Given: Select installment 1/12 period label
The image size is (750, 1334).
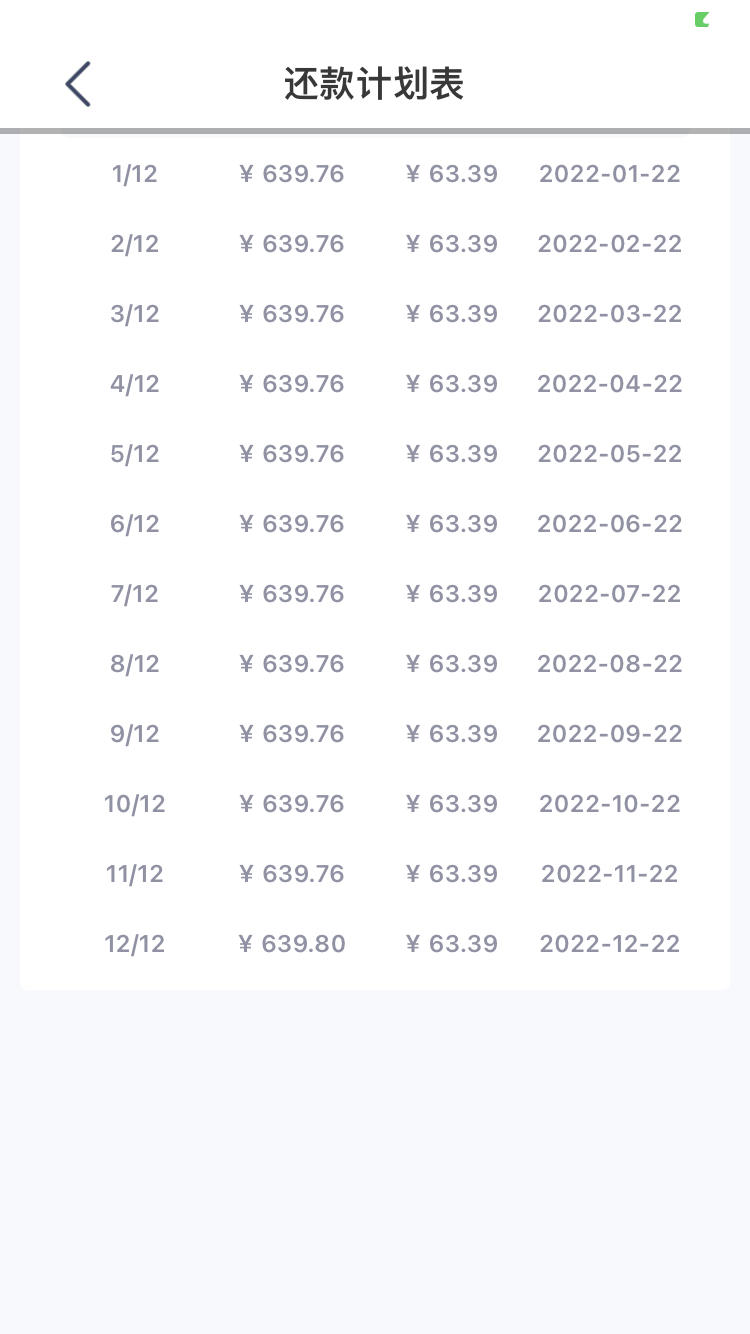Looking at the screenshot, I should point(135,174).
